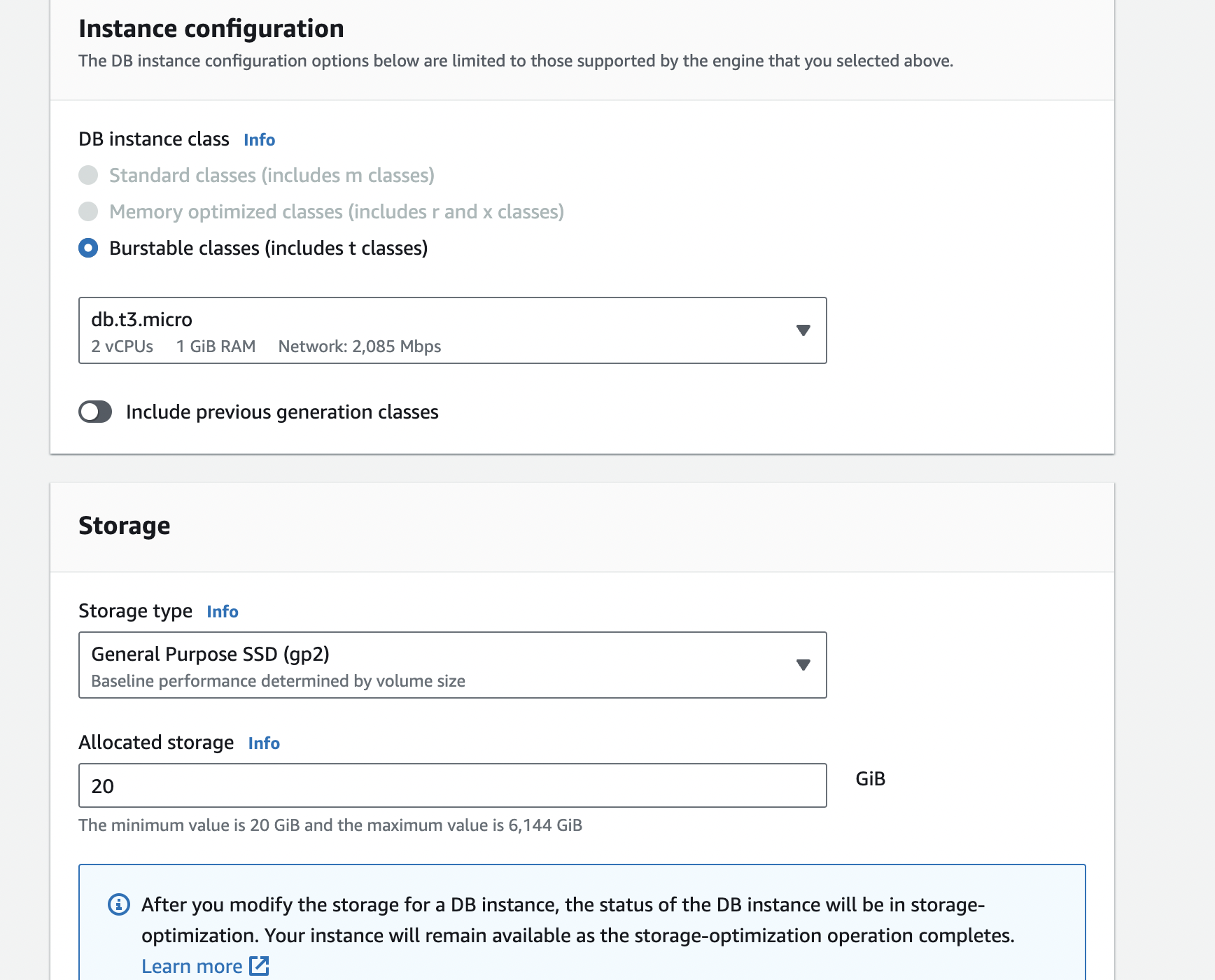1215x980 pixels.
Task: Click the 'Network: 2,085 Mbps' text
Action: (x=360, y=346)
